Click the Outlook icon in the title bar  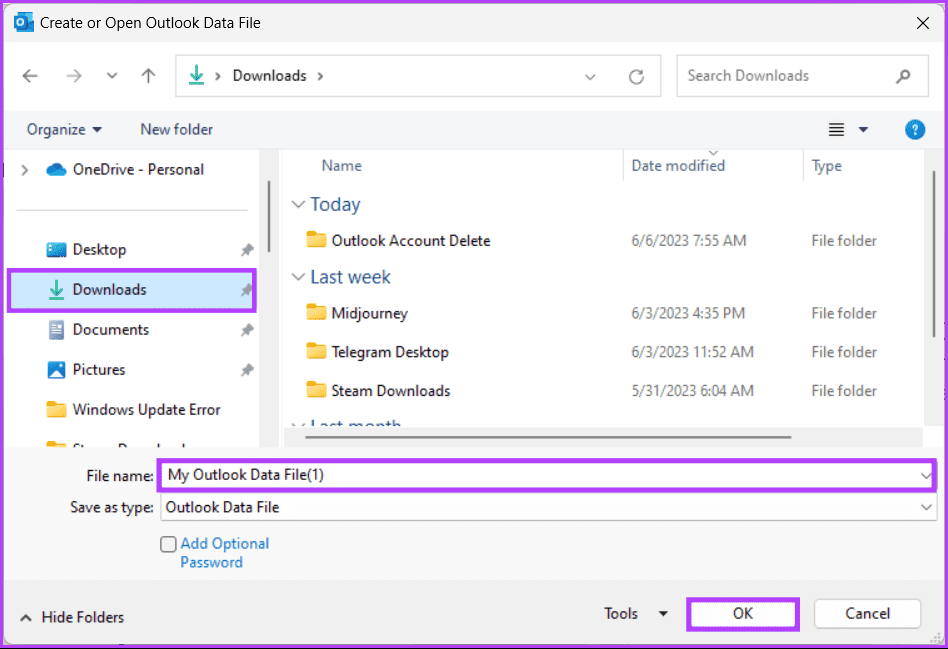[24, 23]
